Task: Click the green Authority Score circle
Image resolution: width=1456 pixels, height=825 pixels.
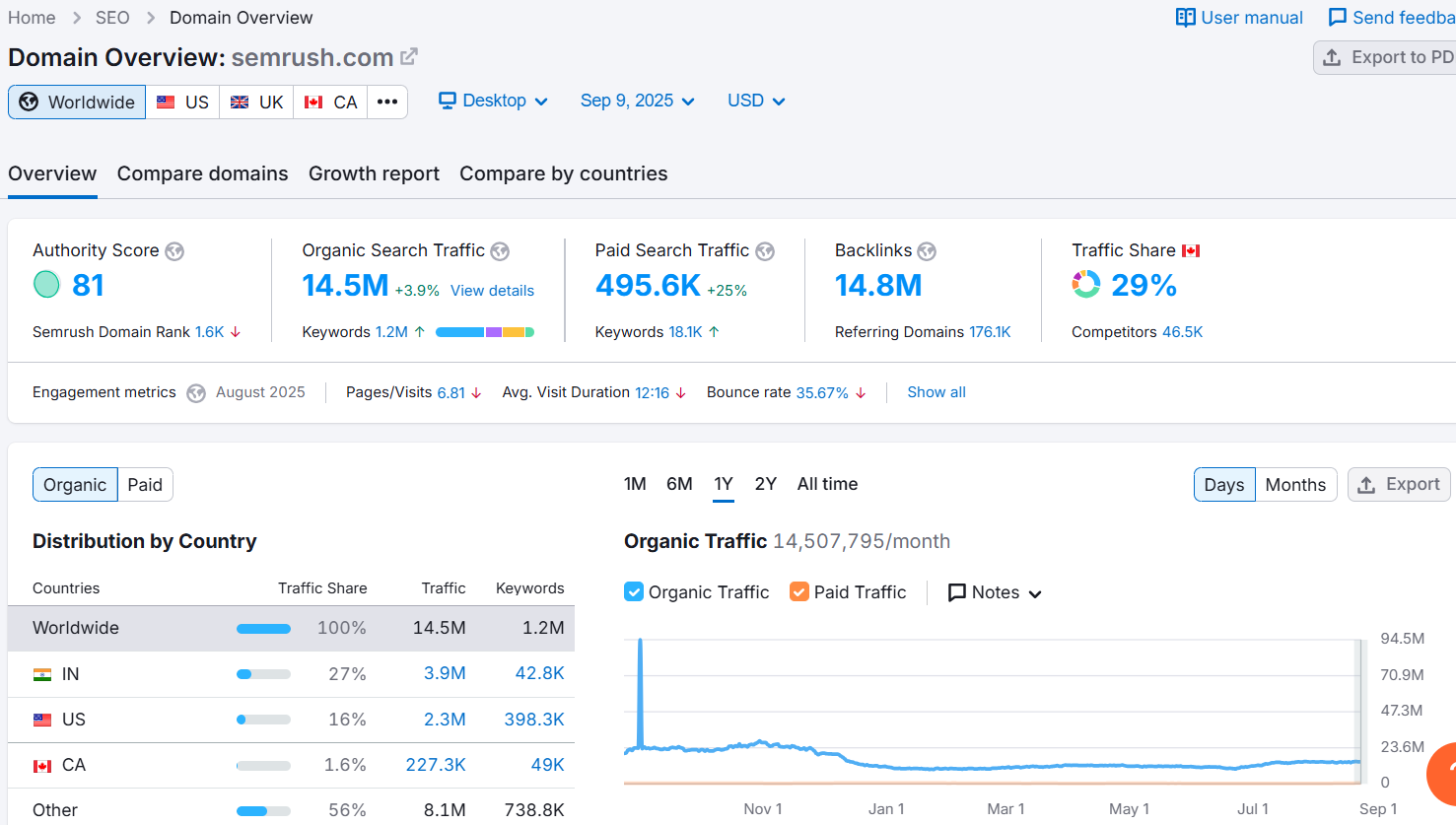Action: tap(46, 284)
